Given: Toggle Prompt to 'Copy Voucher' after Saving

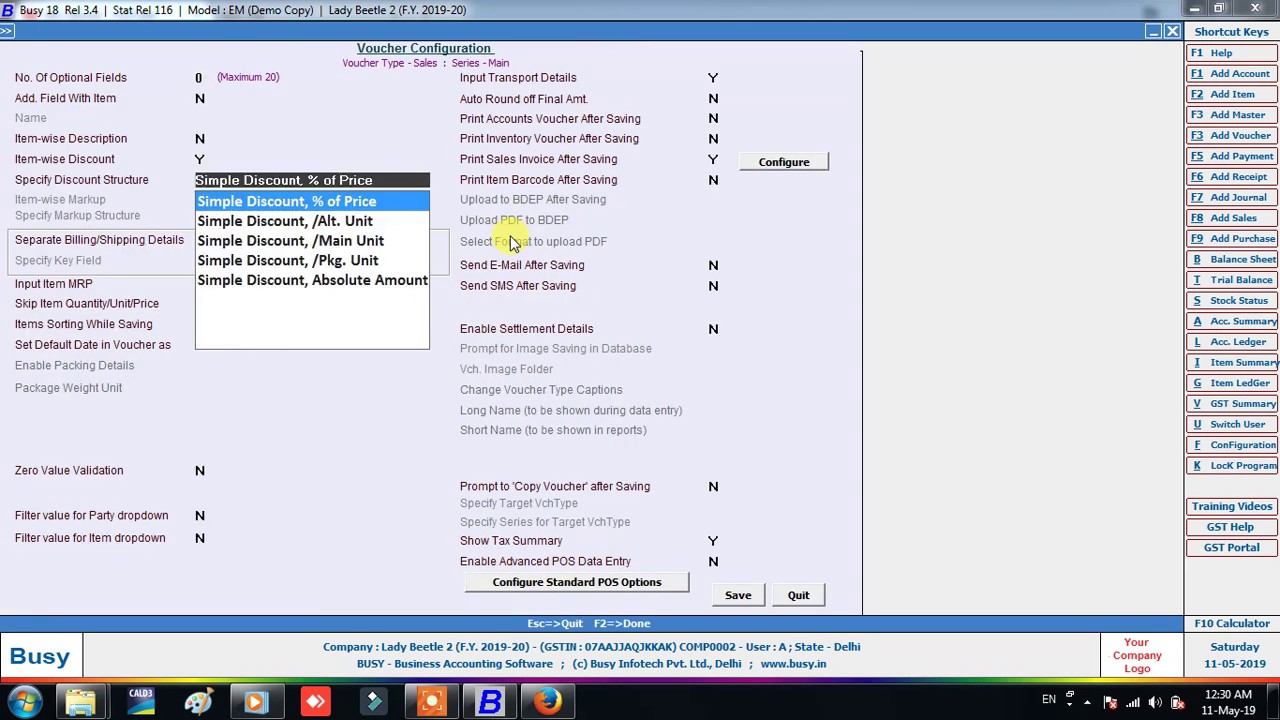Looking at the screenshot, I should click(x=713, y=487).
